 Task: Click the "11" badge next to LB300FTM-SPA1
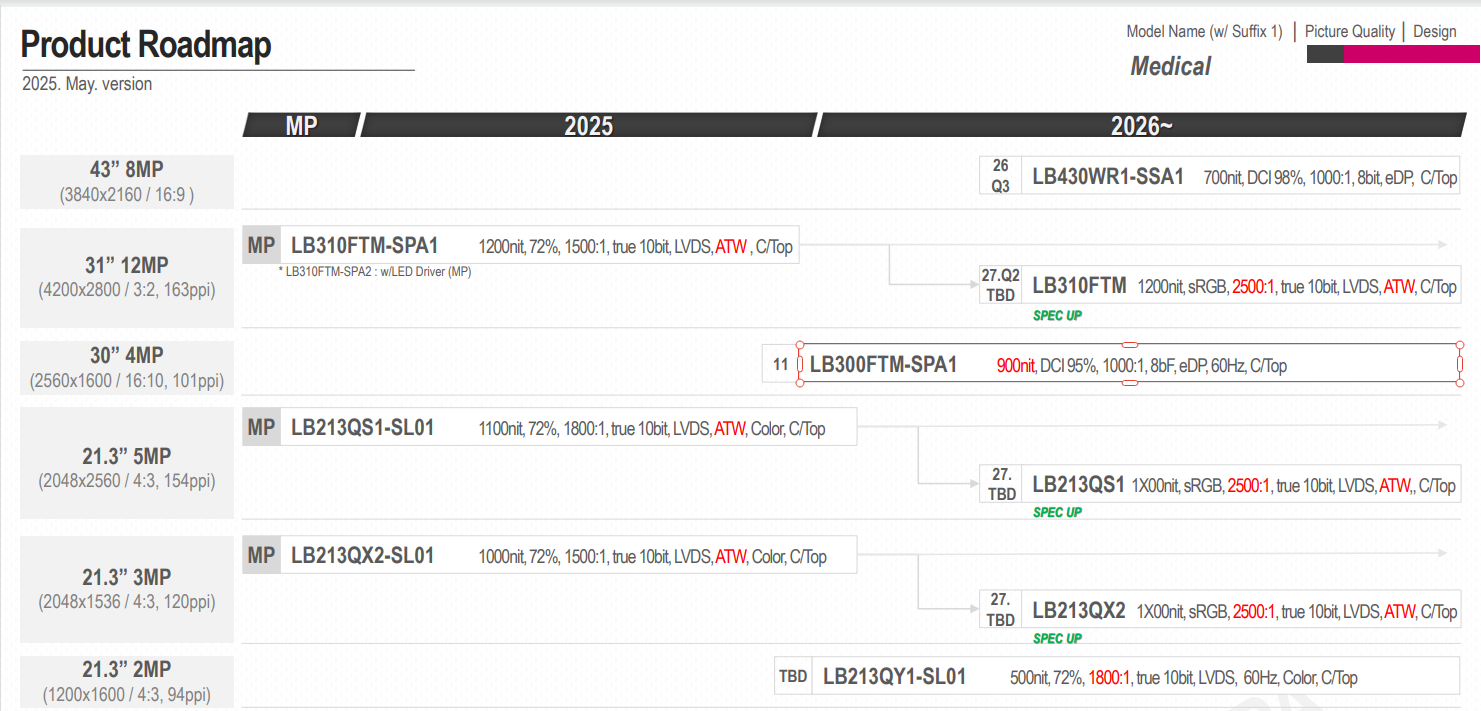[x=780, y=364]
